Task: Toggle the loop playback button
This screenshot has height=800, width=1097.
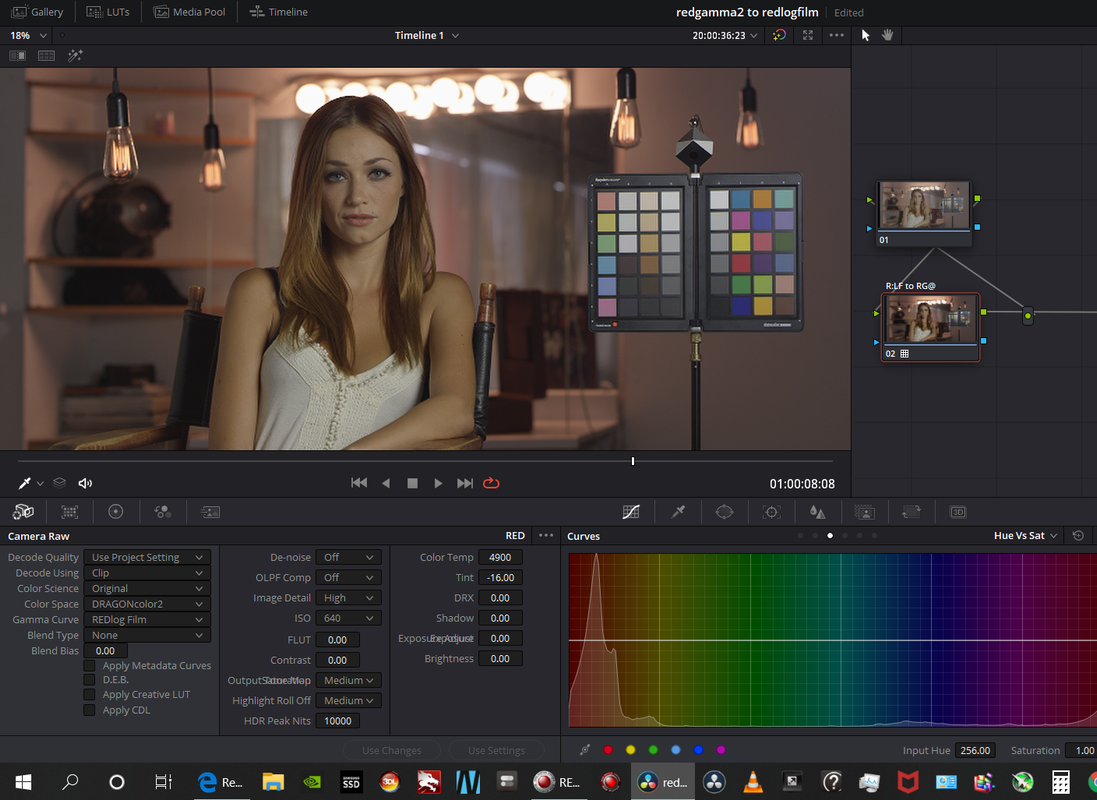Action: pyautogui.click(x=491, y=483)
